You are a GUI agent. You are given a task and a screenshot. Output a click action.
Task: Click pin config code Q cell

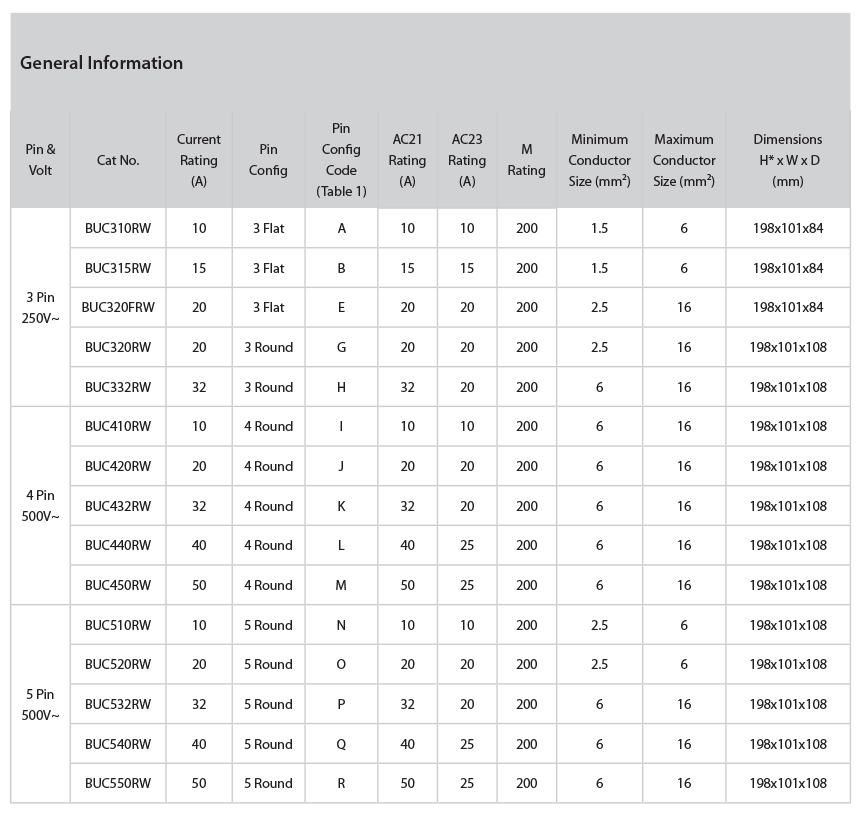[x=341, y=744]
